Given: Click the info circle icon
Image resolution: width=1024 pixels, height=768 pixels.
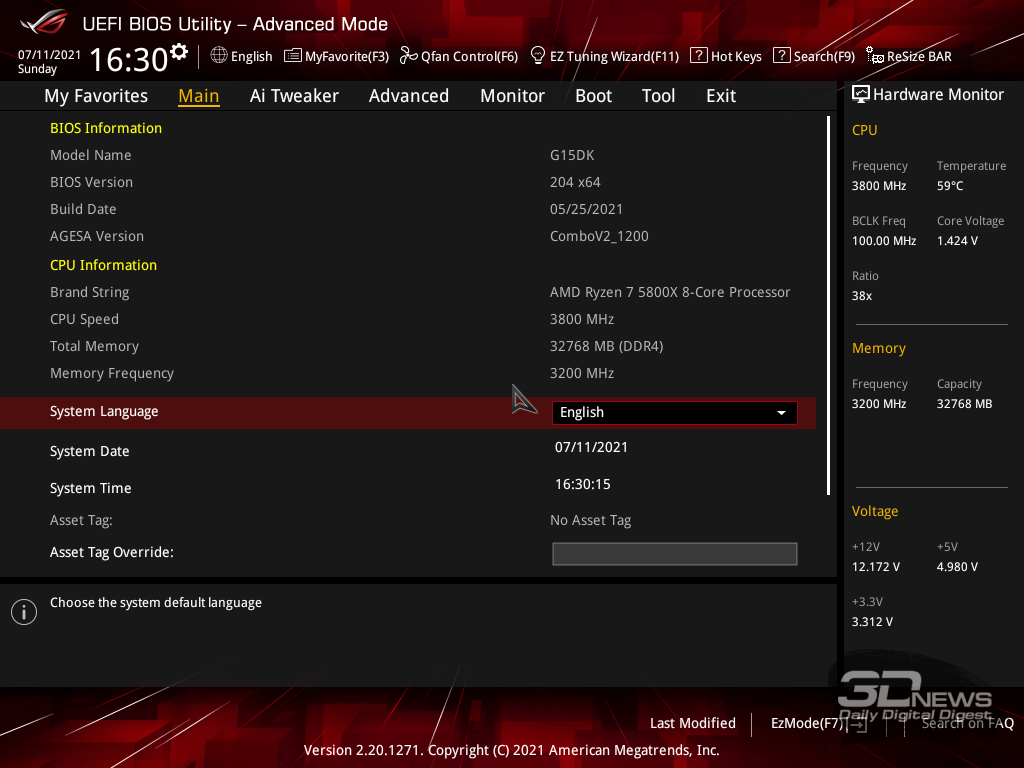Looking at the screenshot, I should pos(24,612).
